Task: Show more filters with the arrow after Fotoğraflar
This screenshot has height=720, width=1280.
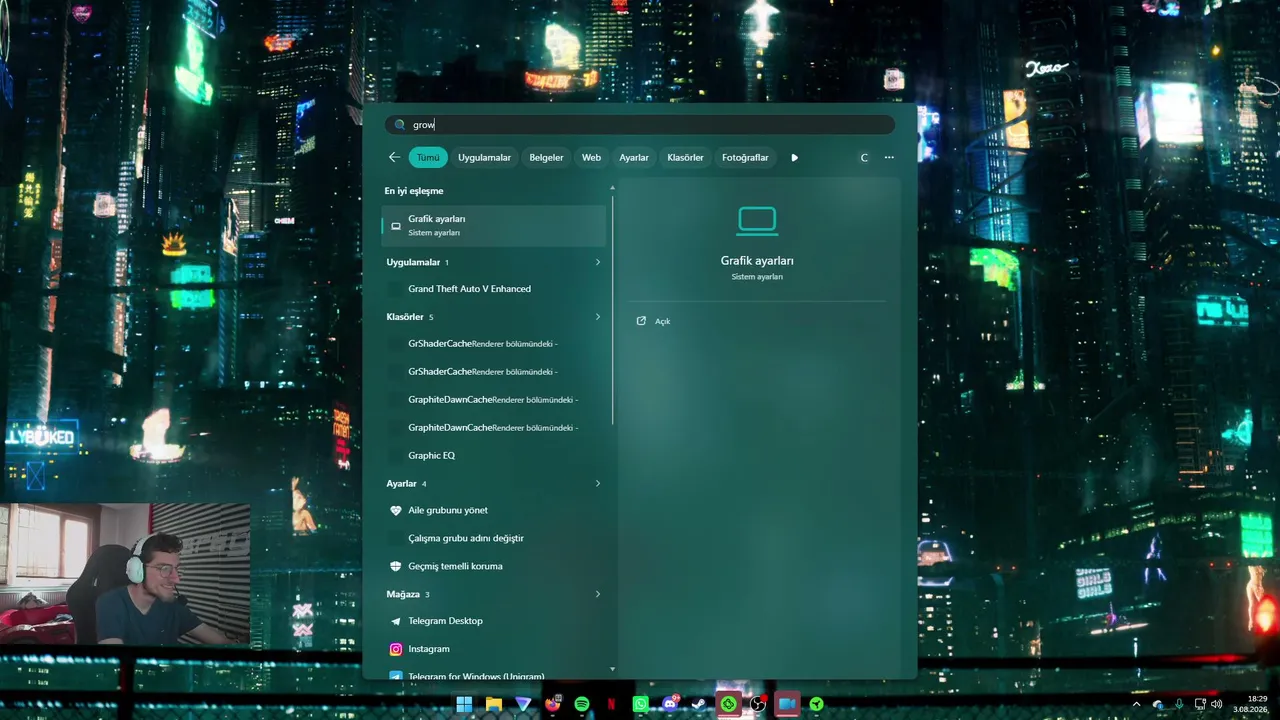Action: pyautogui.click(x=795, y=157)
